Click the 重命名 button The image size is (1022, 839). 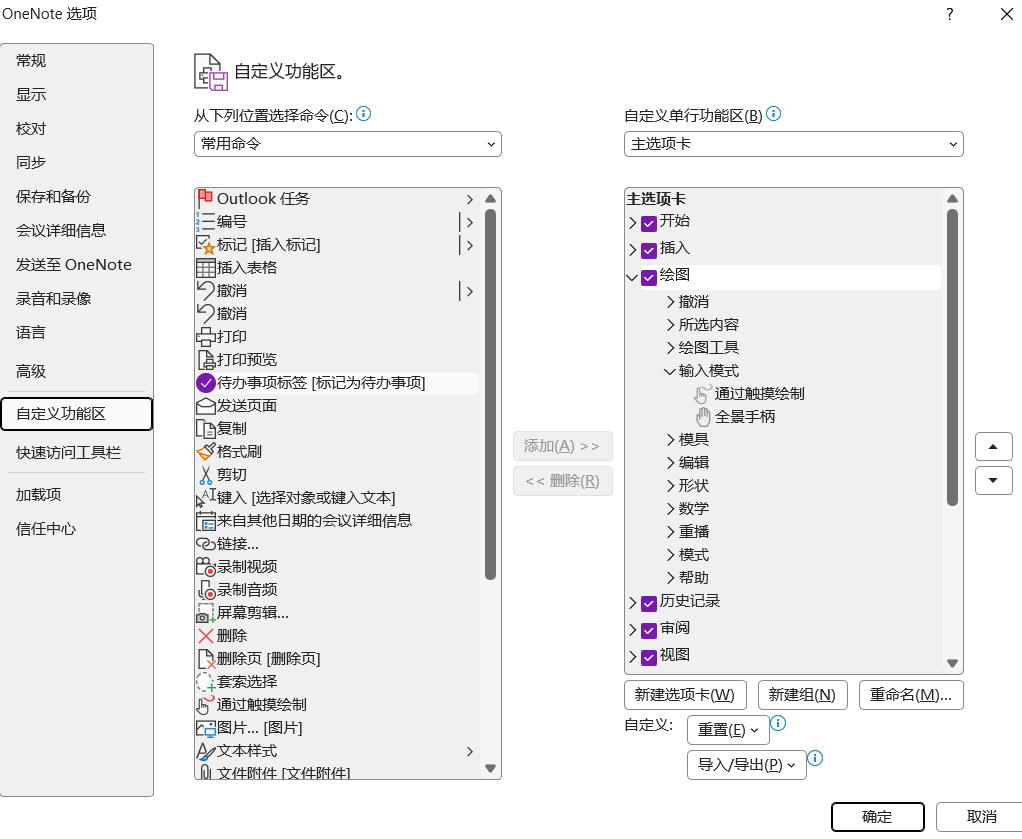pos(911,695)
